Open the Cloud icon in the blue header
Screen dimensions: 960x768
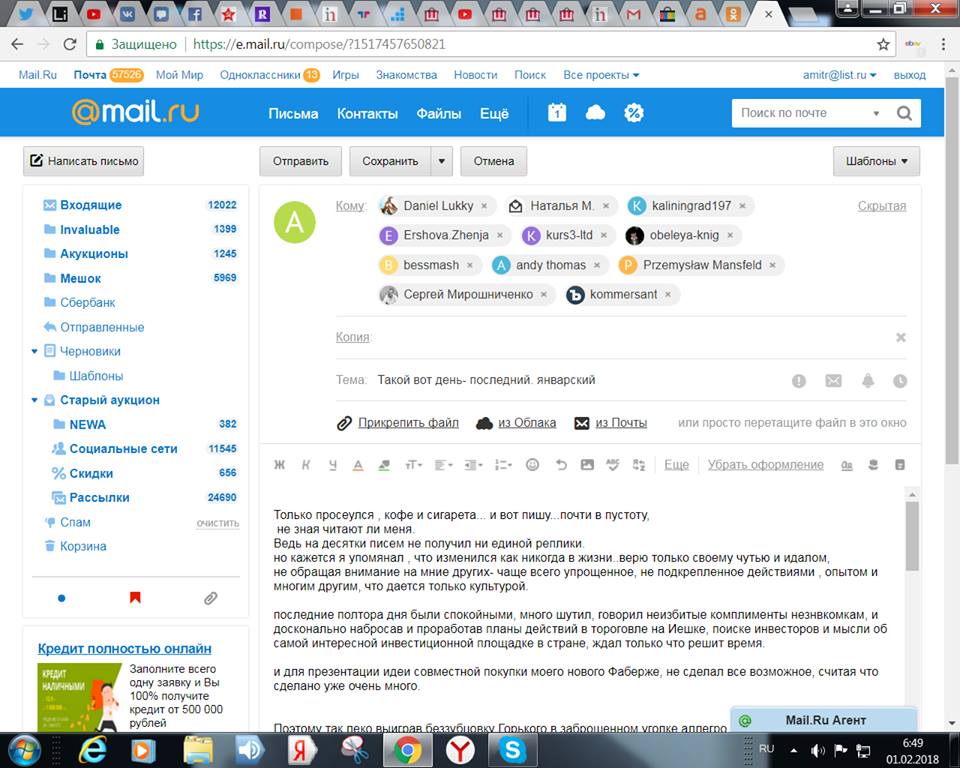[x=595, y=113]
